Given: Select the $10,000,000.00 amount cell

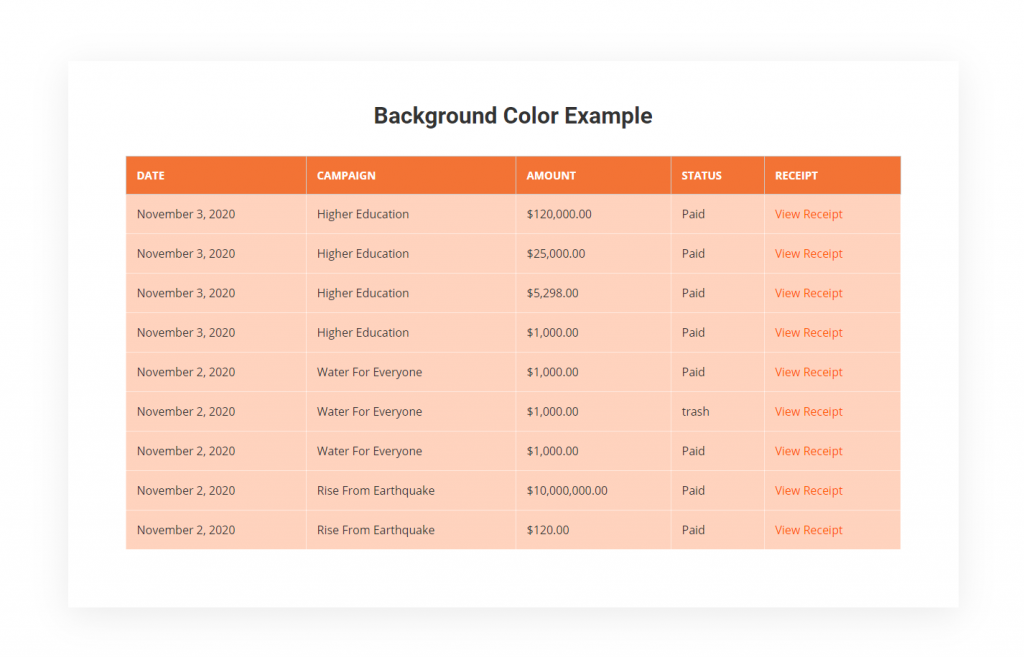Looking at the screenshot, I should coord(566,491).
